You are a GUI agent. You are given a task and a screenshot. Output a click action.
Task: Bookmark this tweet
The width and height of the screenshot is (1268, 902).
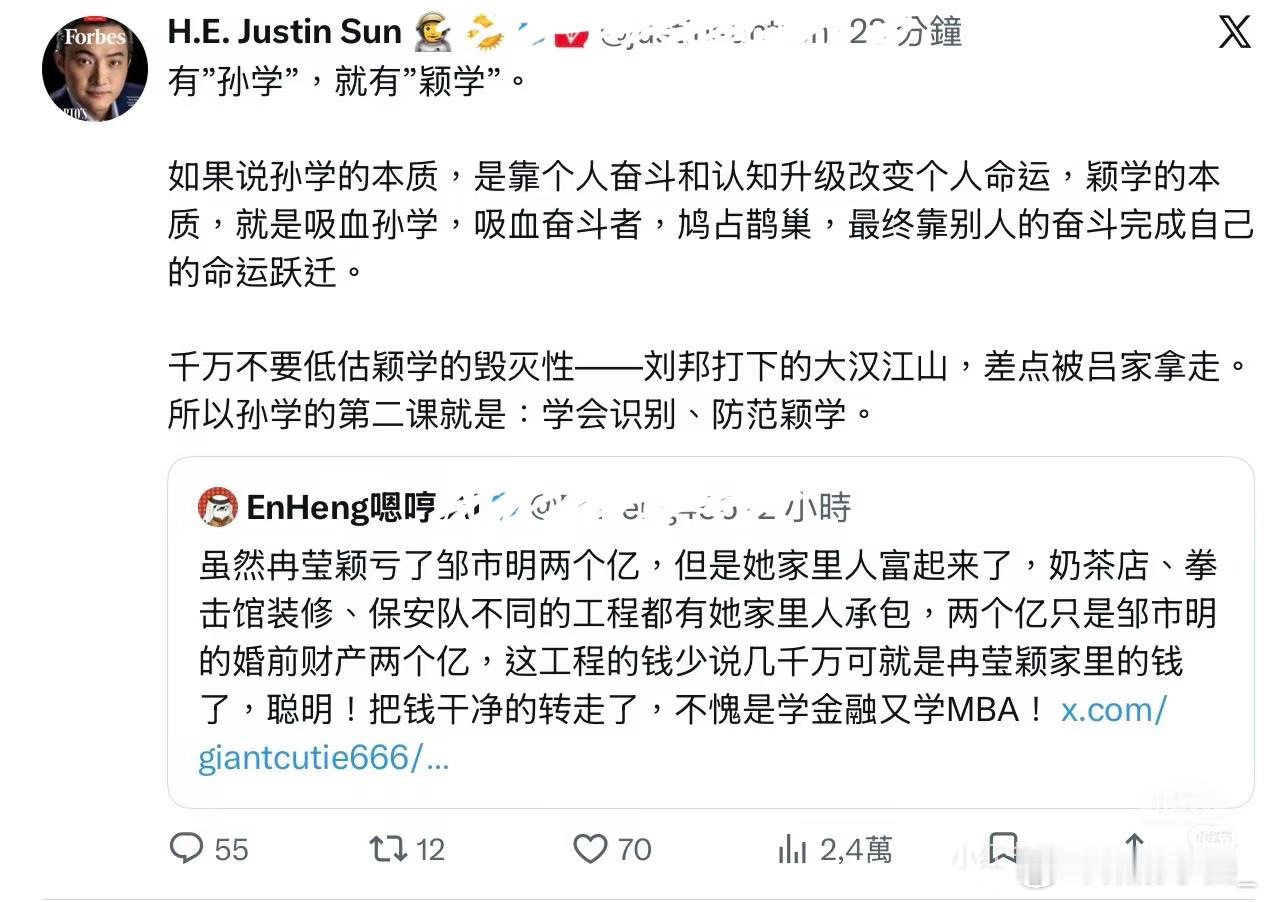click(1003, 849)
